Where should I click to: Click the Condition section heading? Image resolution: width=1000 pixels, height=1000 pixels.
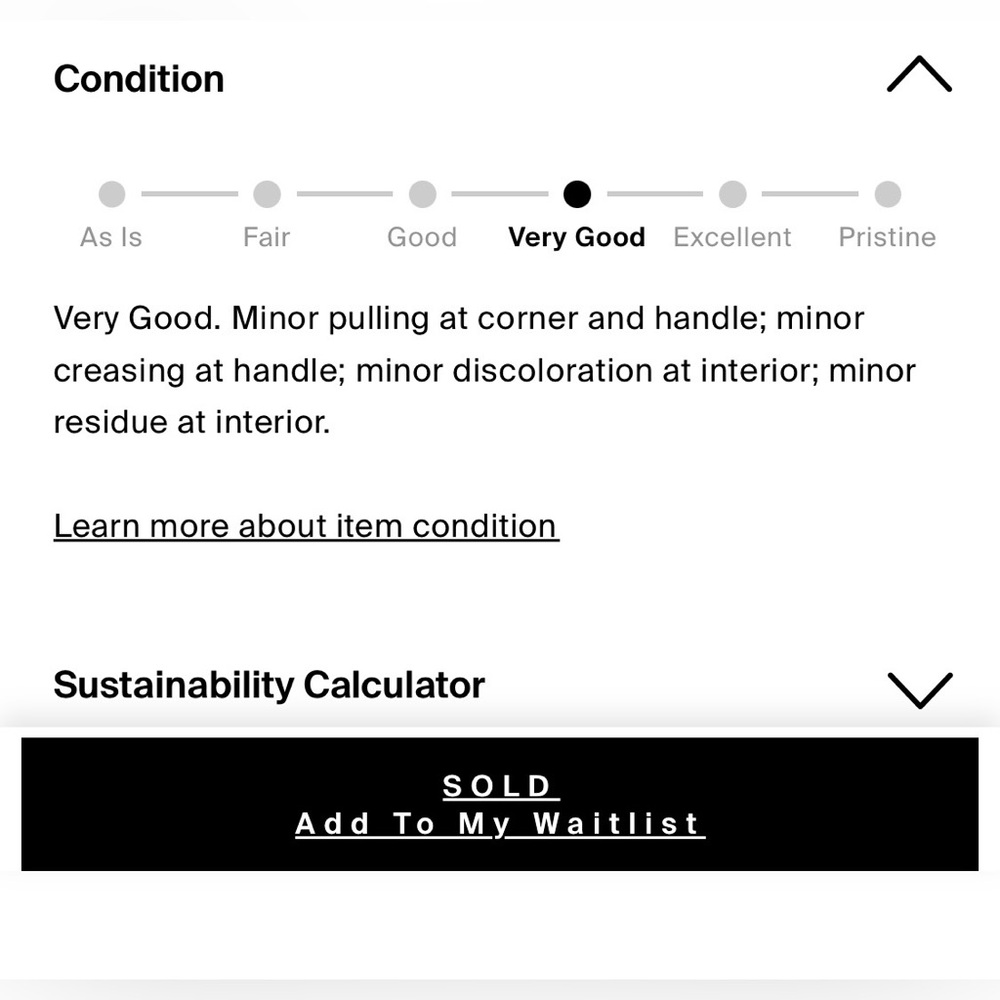139,79
